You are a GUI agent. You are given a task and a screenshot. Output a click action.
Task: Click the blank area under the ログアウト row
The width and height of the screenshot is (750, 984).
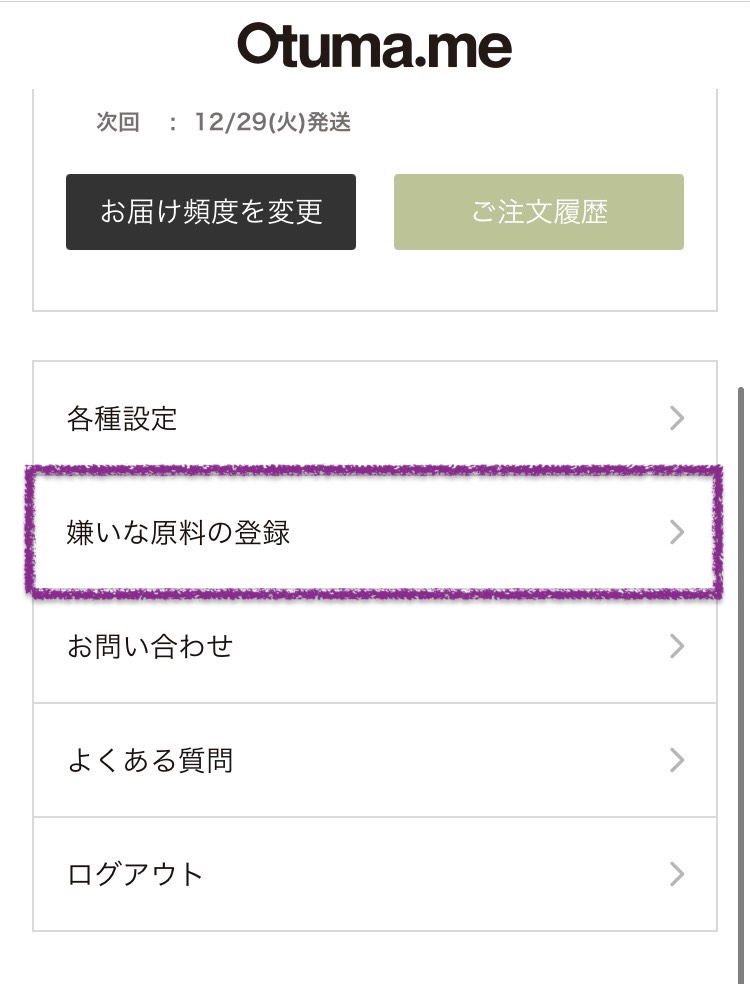coord(375,958)
